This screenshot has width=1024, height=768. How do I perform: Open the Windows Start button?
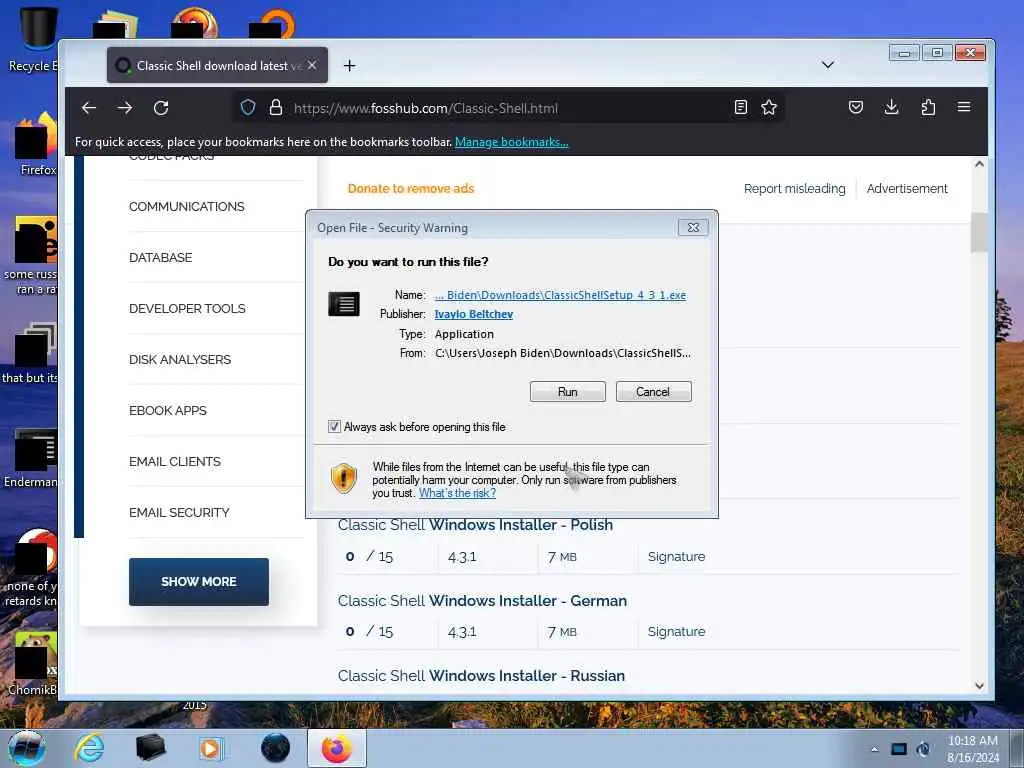pyautogui.click(x=27, y=748)
